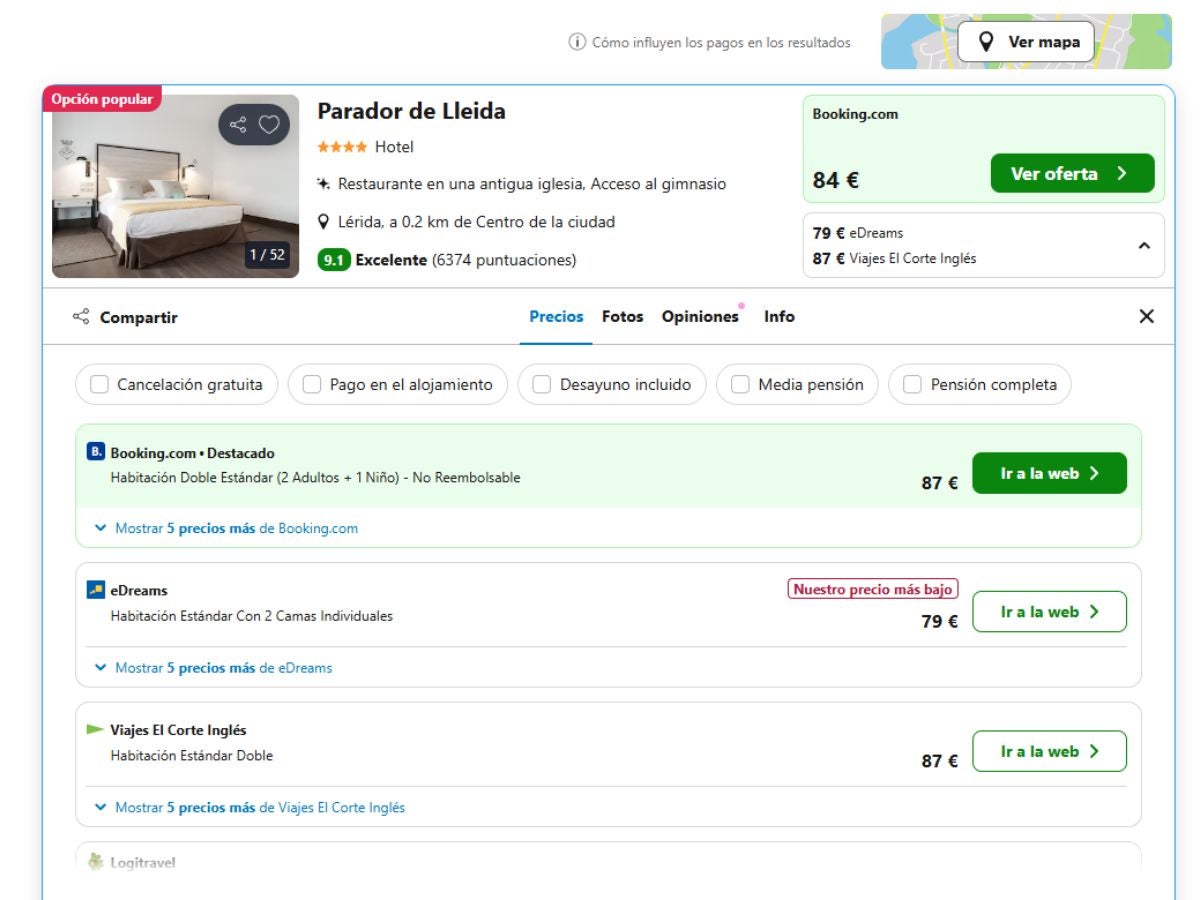Switch to the Fotos tab
1200x900 pixels.
(x=622, y=317)
